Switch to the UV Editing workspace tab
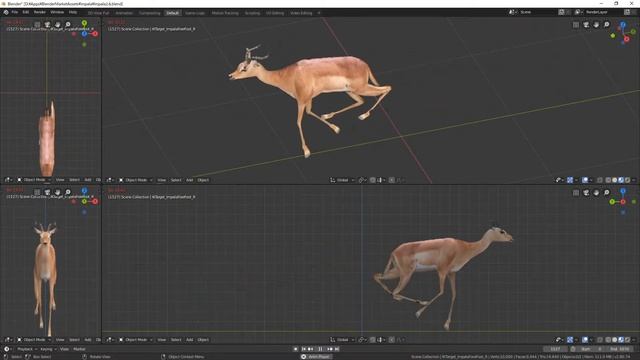 click(x=275, y=13)
